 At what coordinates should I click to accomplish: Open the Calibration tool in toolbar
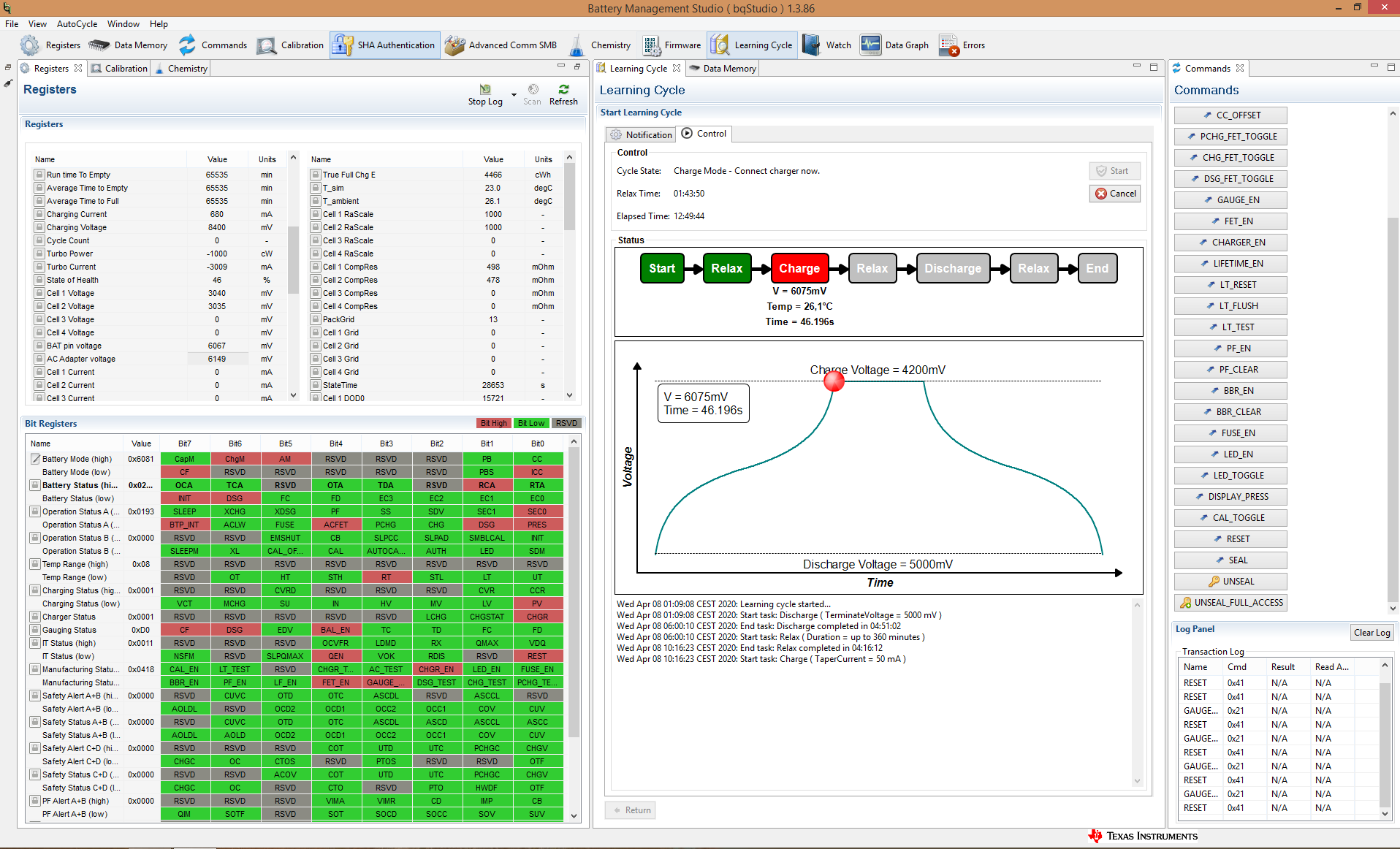290,45
